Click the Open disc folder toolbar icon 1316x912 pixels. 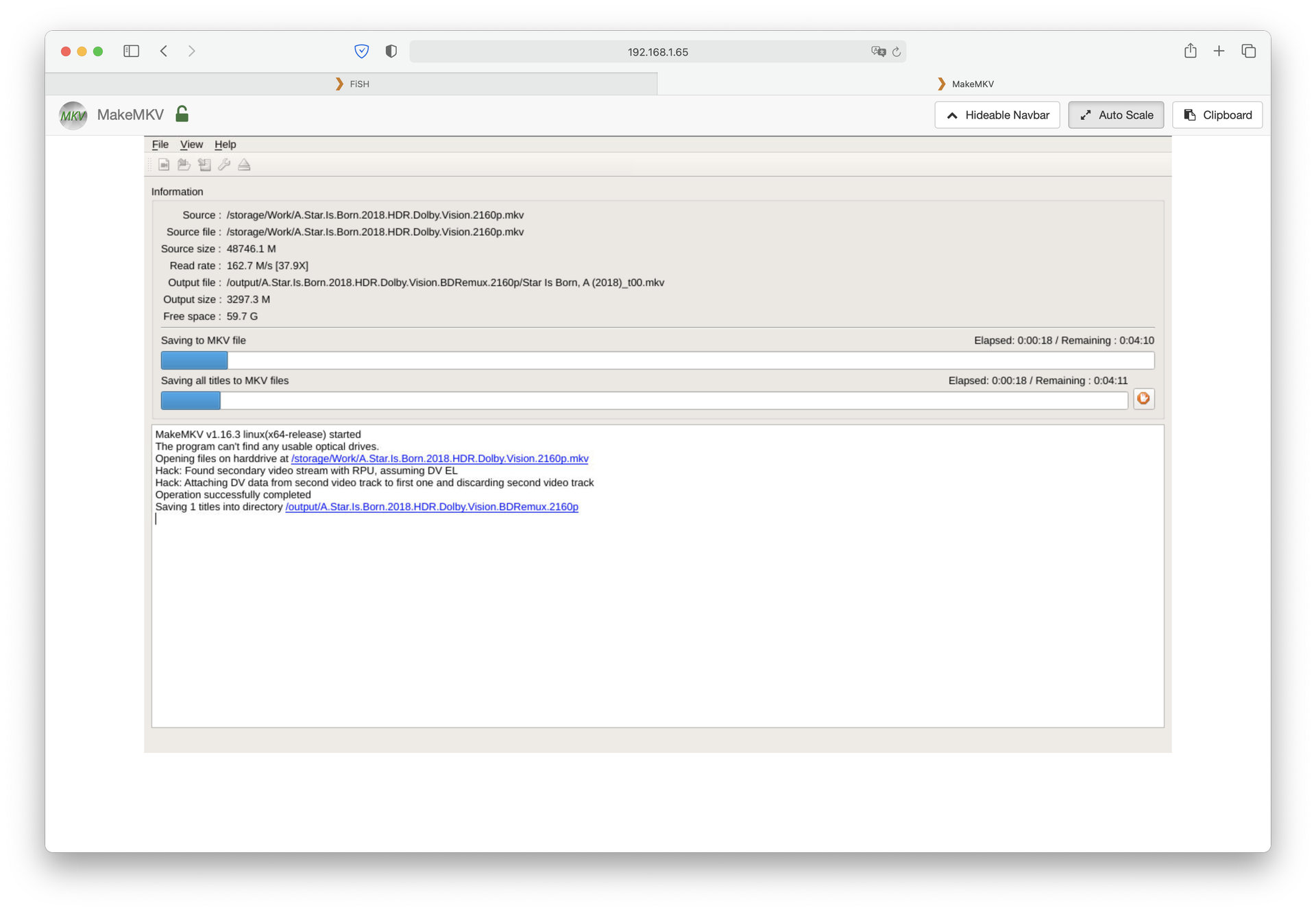[x=184, y=165]
